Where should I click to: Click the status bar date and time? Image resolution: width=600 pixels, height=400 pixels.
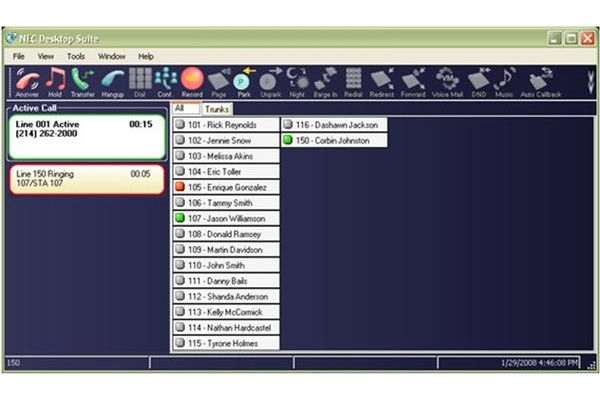click(540, 362)
